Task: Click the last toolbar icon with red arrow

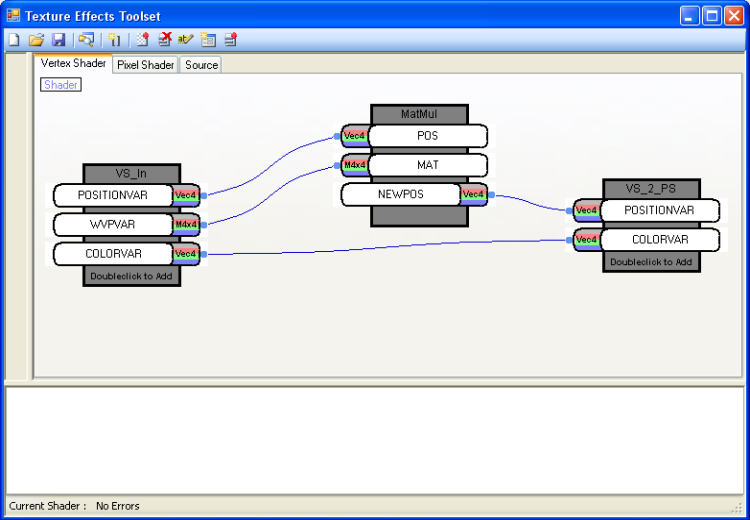Action: click(230, 40)
